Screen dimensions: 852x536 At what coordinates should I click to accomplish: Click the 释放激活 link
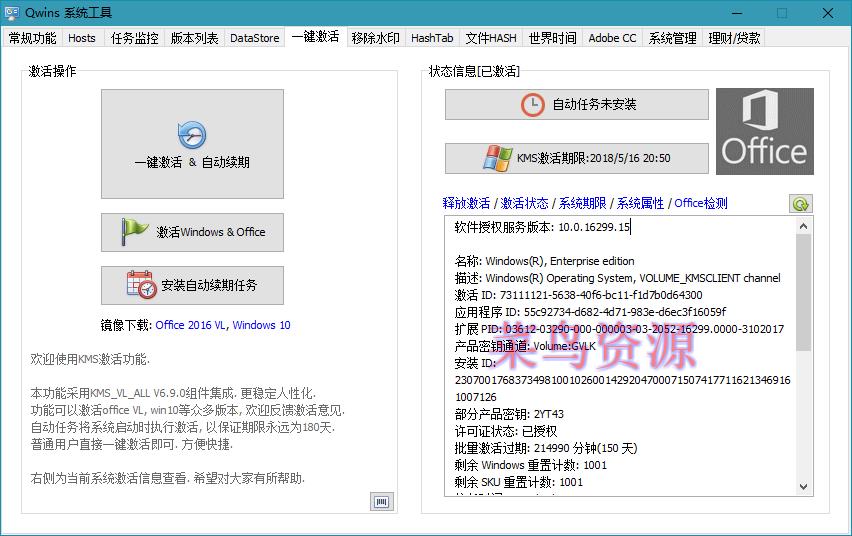coord(466,203)
